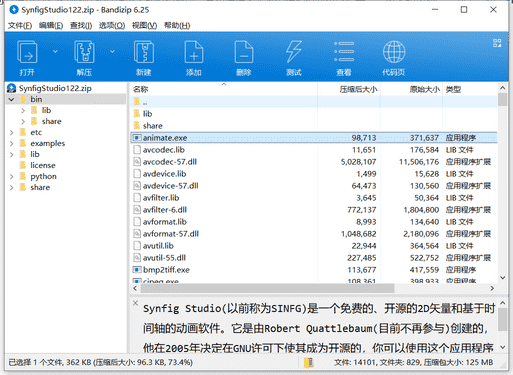Click the Bandizip logo in title bar
The height and width of the screenshot is (375, 513).
click(14, 10)
